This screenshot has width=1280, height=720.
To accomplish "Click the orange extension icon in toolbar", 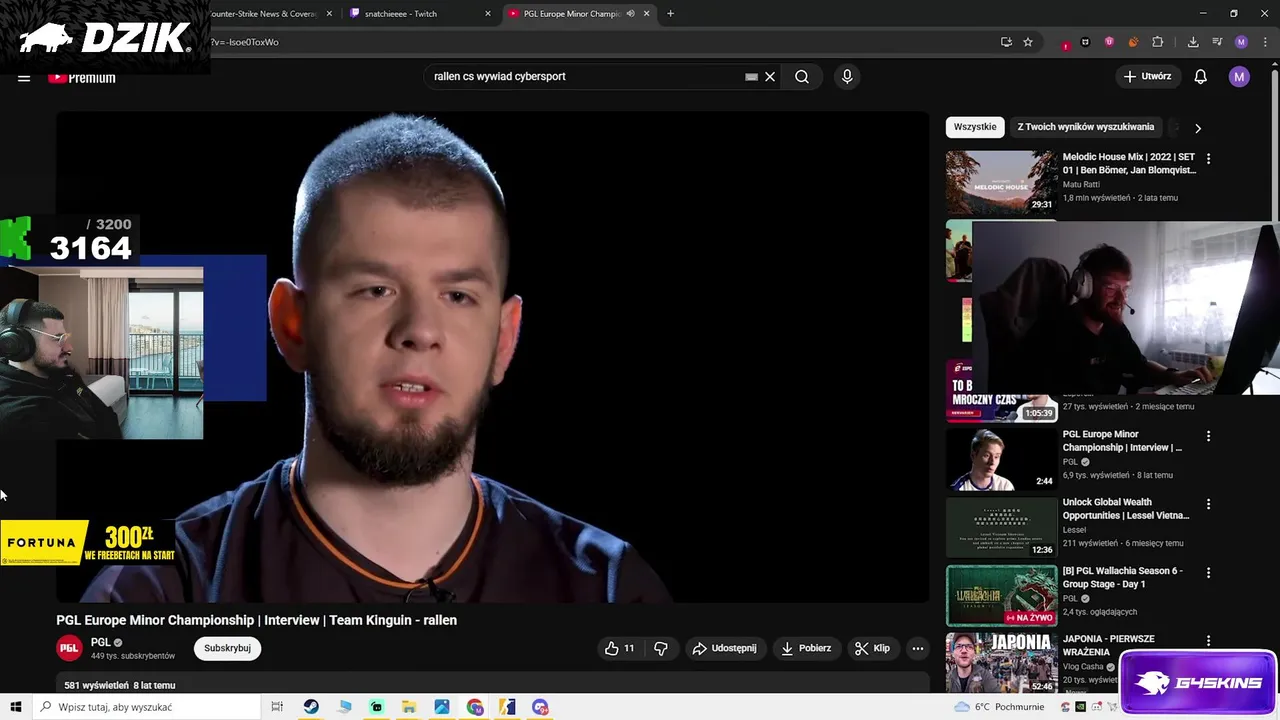I will tap(1133, 42).
